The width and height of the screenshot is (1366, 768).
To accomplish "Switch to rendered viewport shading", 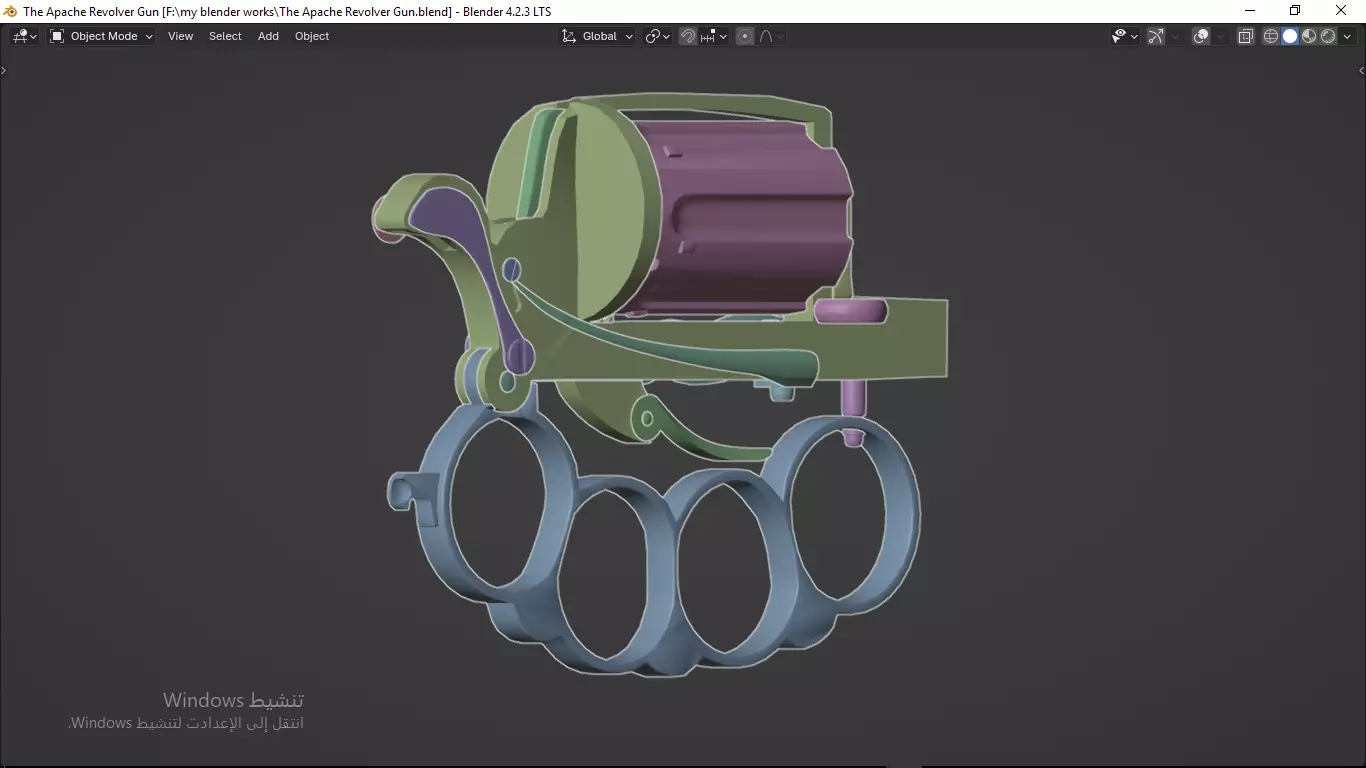I will (x=1328, y=36).
